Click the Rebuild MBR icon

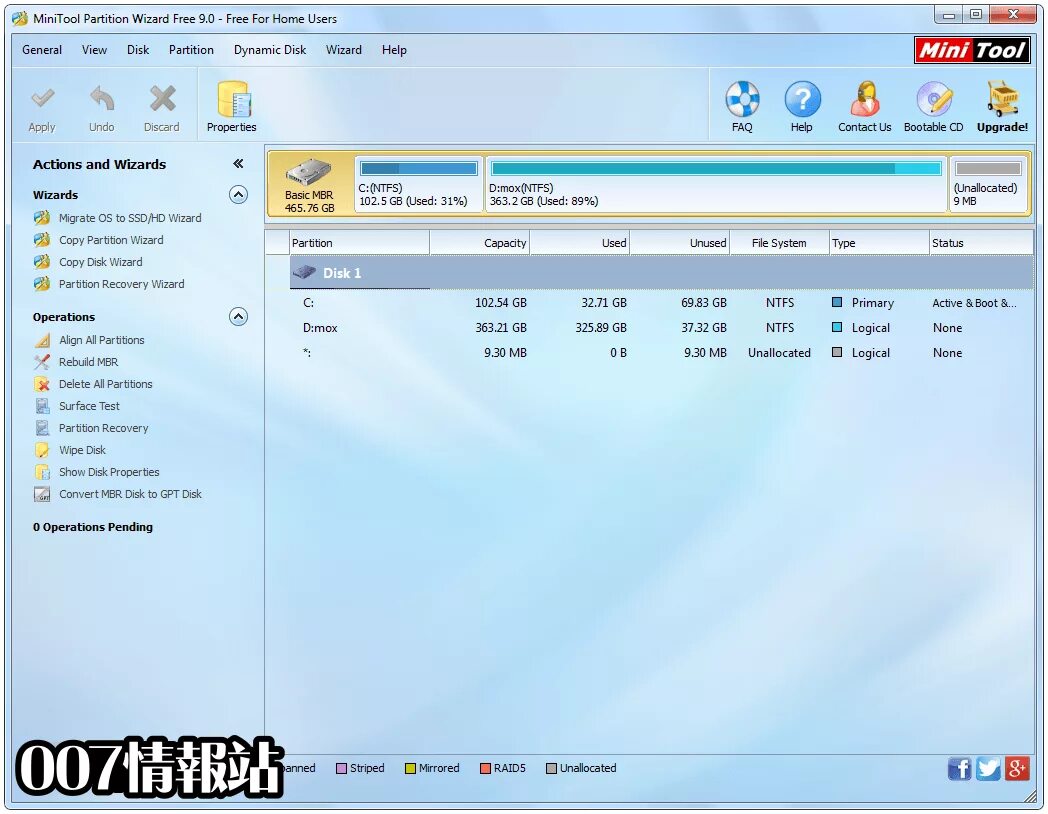(x=42, y=362)
